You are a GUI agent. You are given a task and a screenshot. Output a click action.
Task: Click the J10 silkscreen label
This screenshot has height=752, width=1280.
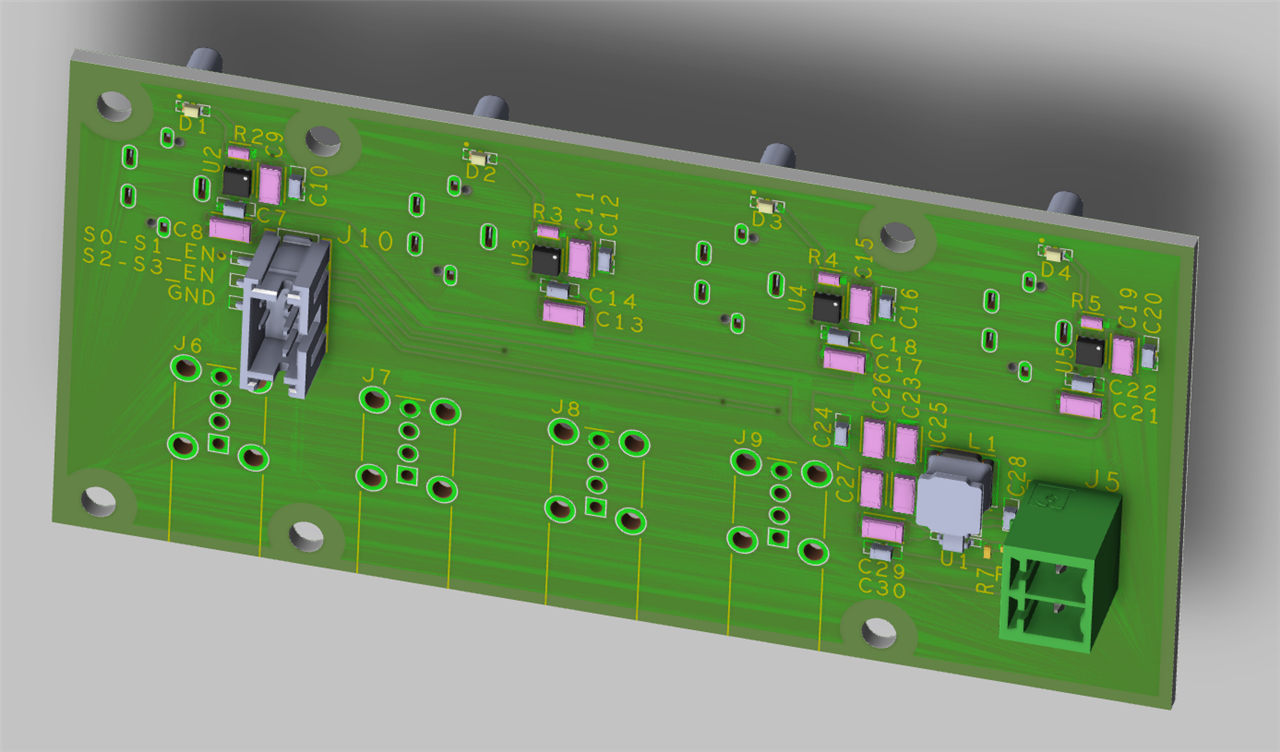[x=366, y=239]
